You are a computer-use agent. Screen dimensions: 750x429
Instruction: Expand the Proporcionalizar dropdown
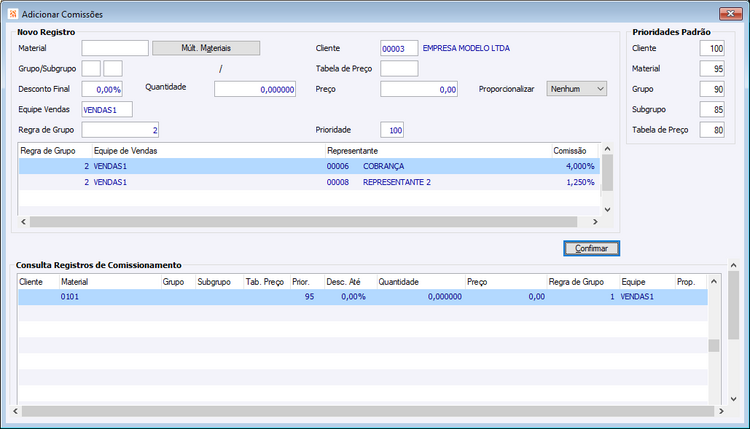[576, 89]
